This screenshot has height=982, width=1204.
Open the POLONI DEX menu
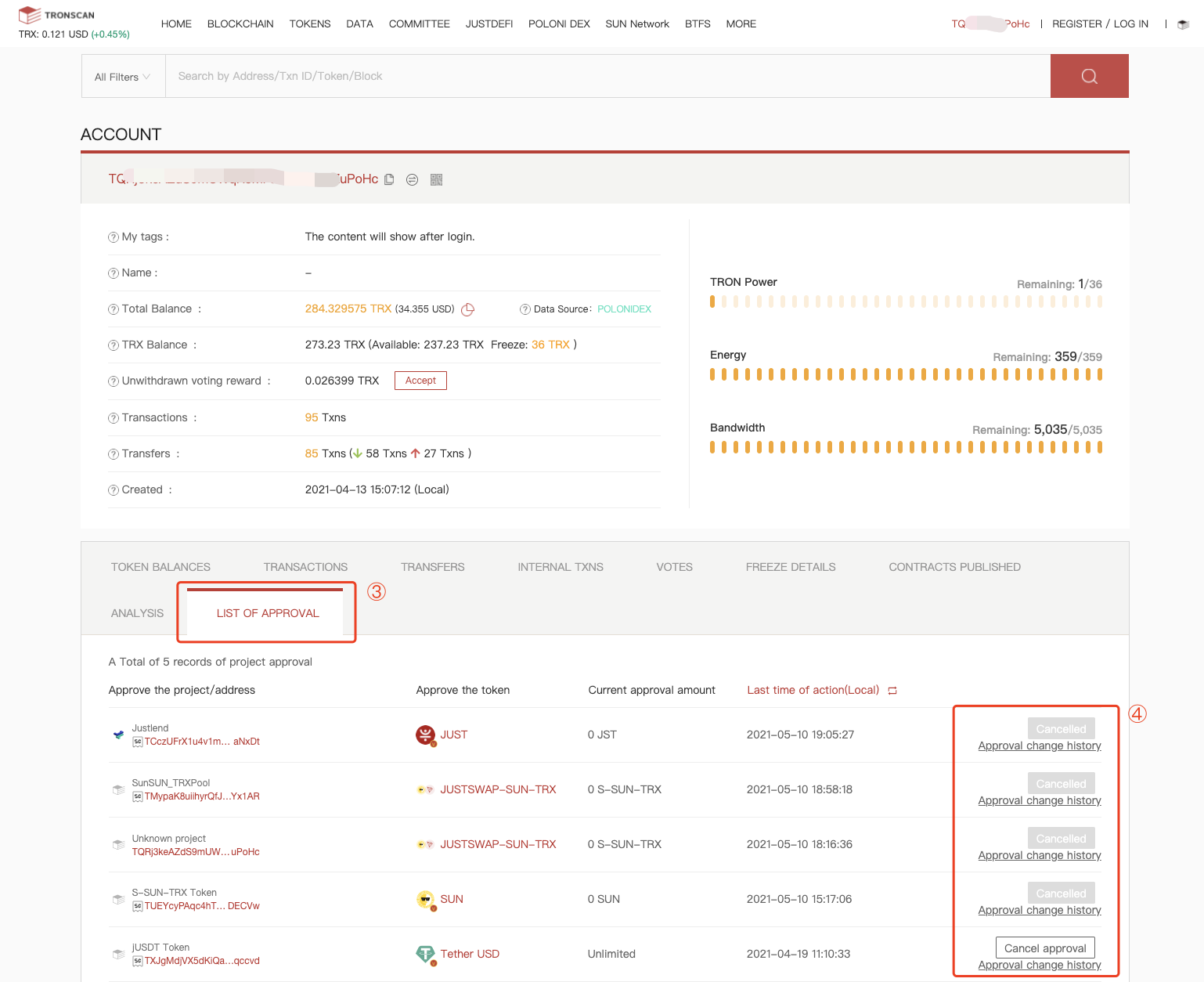click(x=559, y=24)
